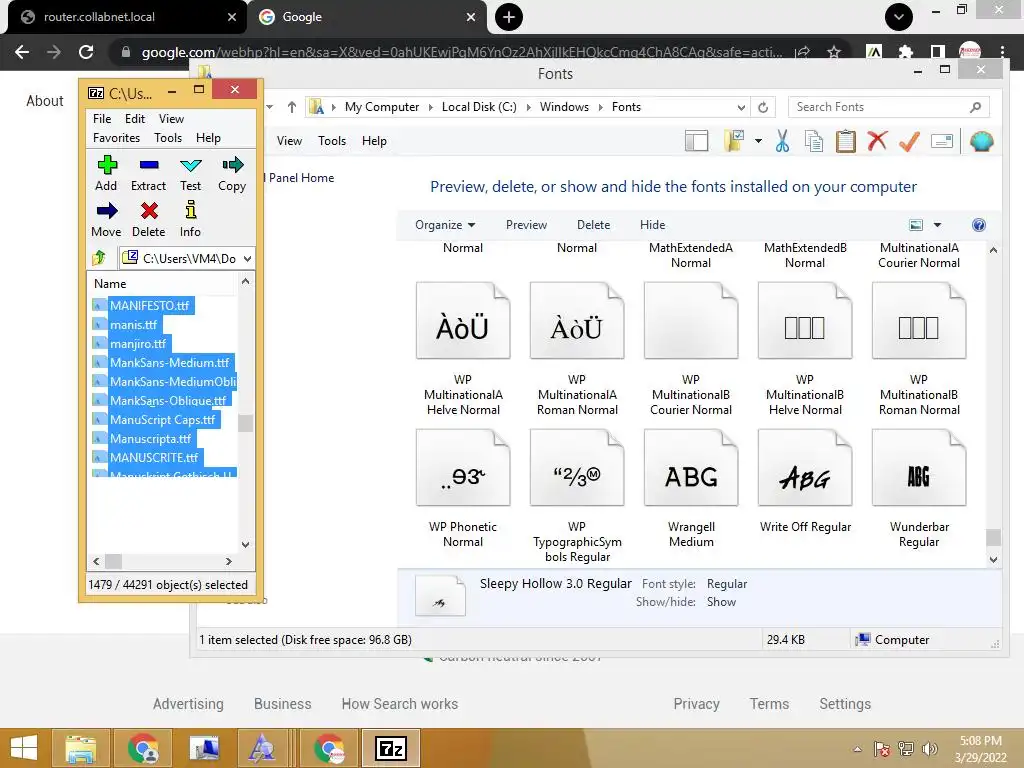Expand breadcrumb arrow after Windows
Image resolution: width=1024 pixels, height=768 pixels.
[600, 107]
